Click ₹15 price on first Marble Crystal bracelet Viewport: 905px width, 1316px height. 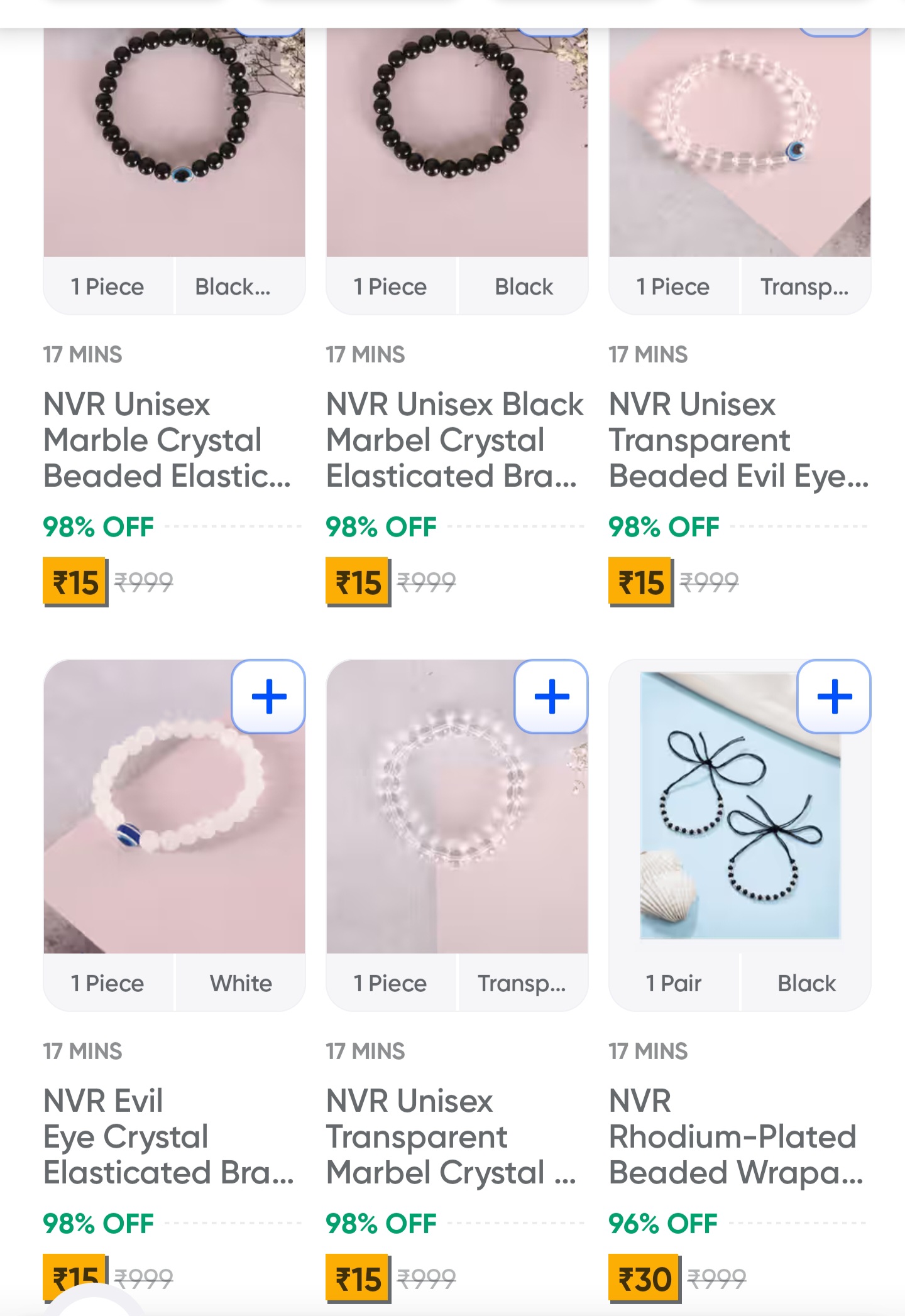click(75, 582)
